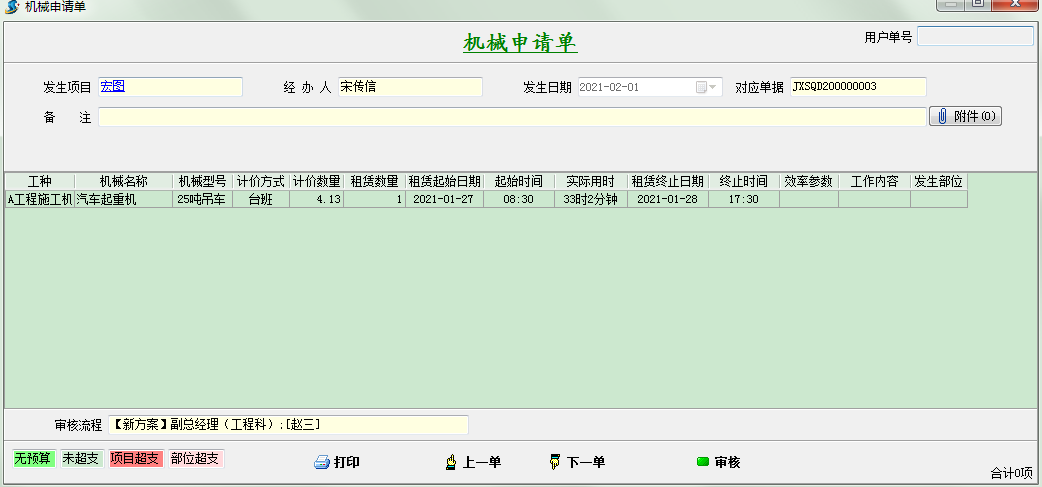Image resolution: width=1042 pixels, height=487 pixels.
Task: Click the green icon beside 审核
Action: point(703,462)
